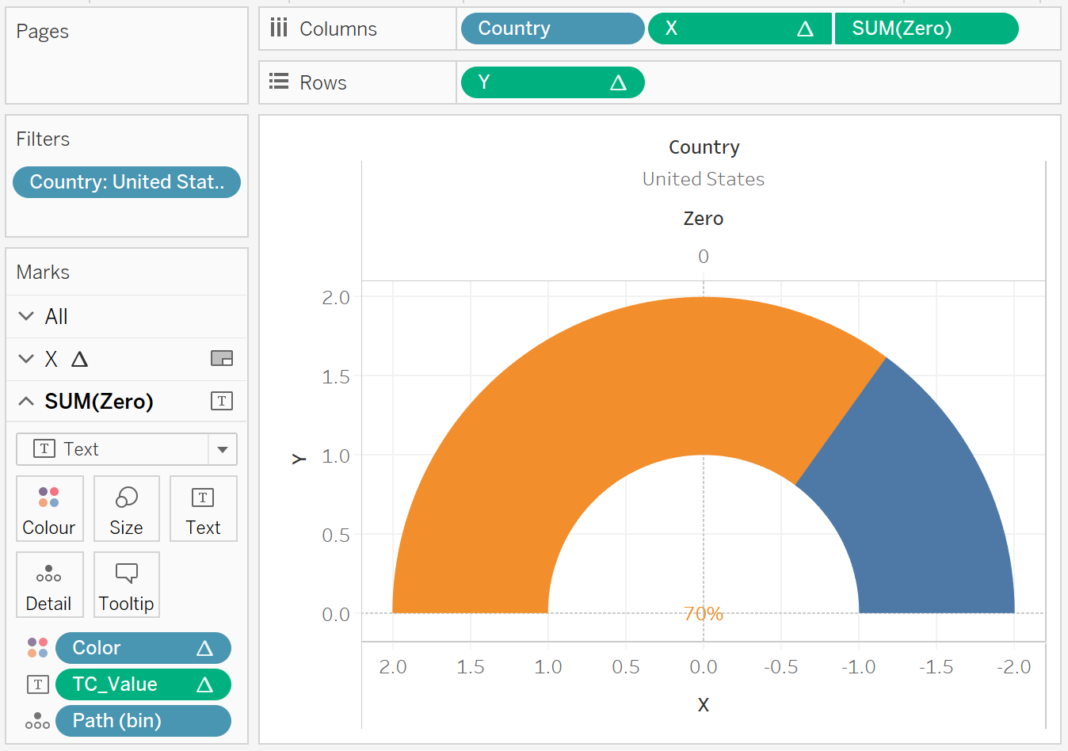Screen dimensions: 1068x751
Task: Select the Country: United States filter pill
Action: pos(127,182)
